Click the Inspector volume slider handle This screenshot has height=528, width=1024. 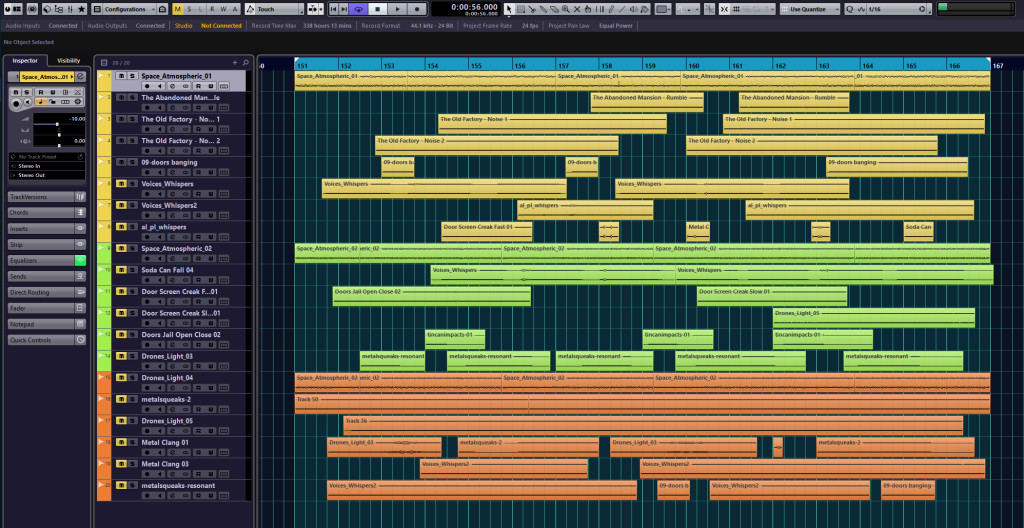click(x=57, y=124)
